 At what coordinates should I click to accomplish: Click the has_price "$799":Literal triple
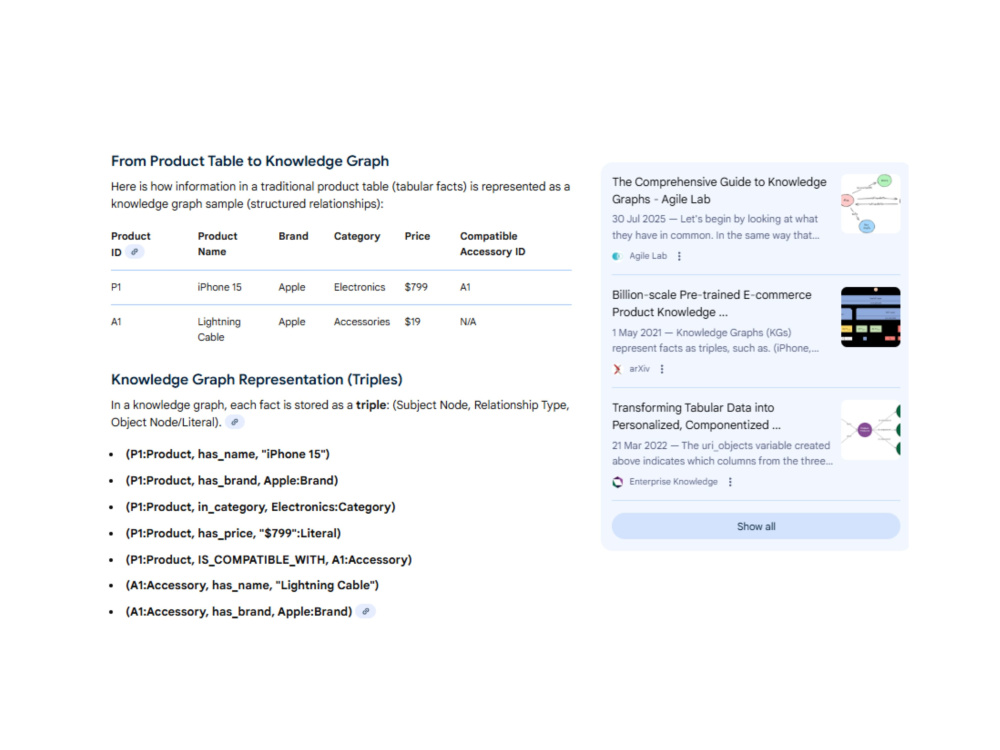pos(233,533)
